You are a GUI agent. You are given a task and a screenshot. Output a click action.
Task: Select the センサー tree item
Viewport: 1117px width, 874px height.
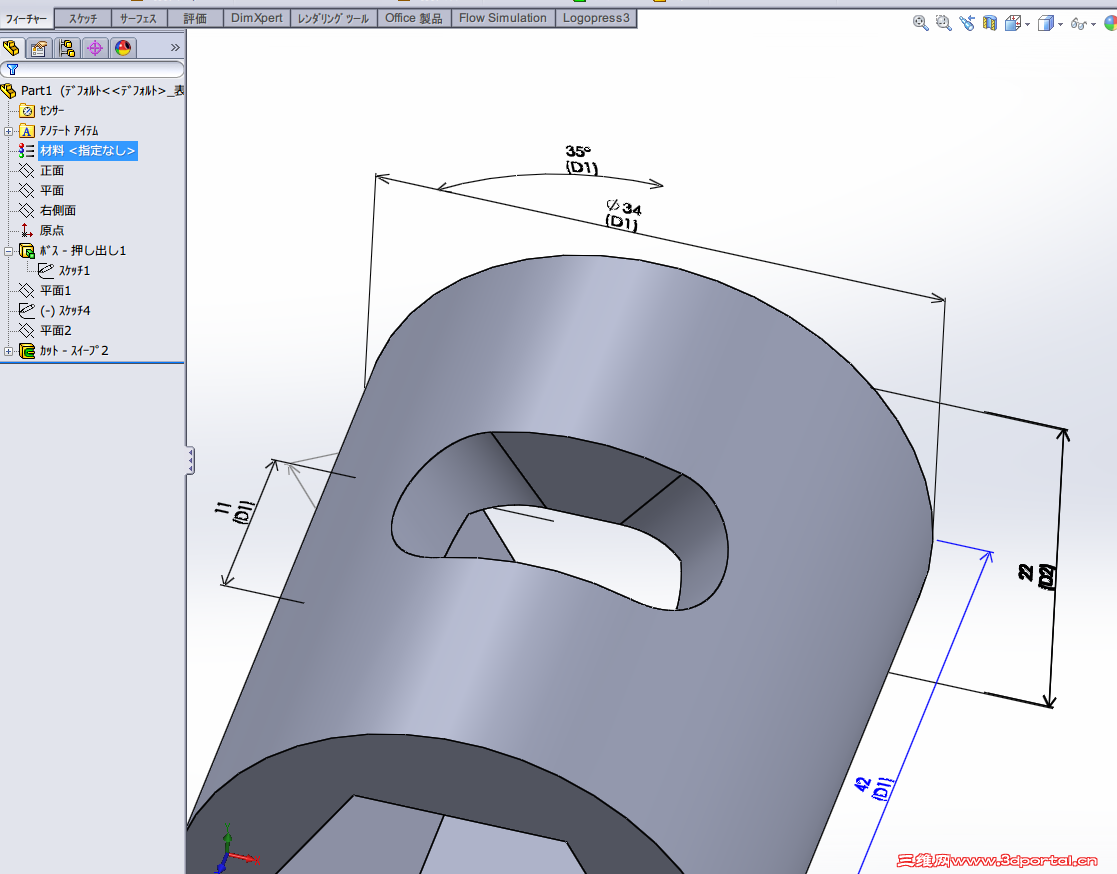tap(52, 110)
